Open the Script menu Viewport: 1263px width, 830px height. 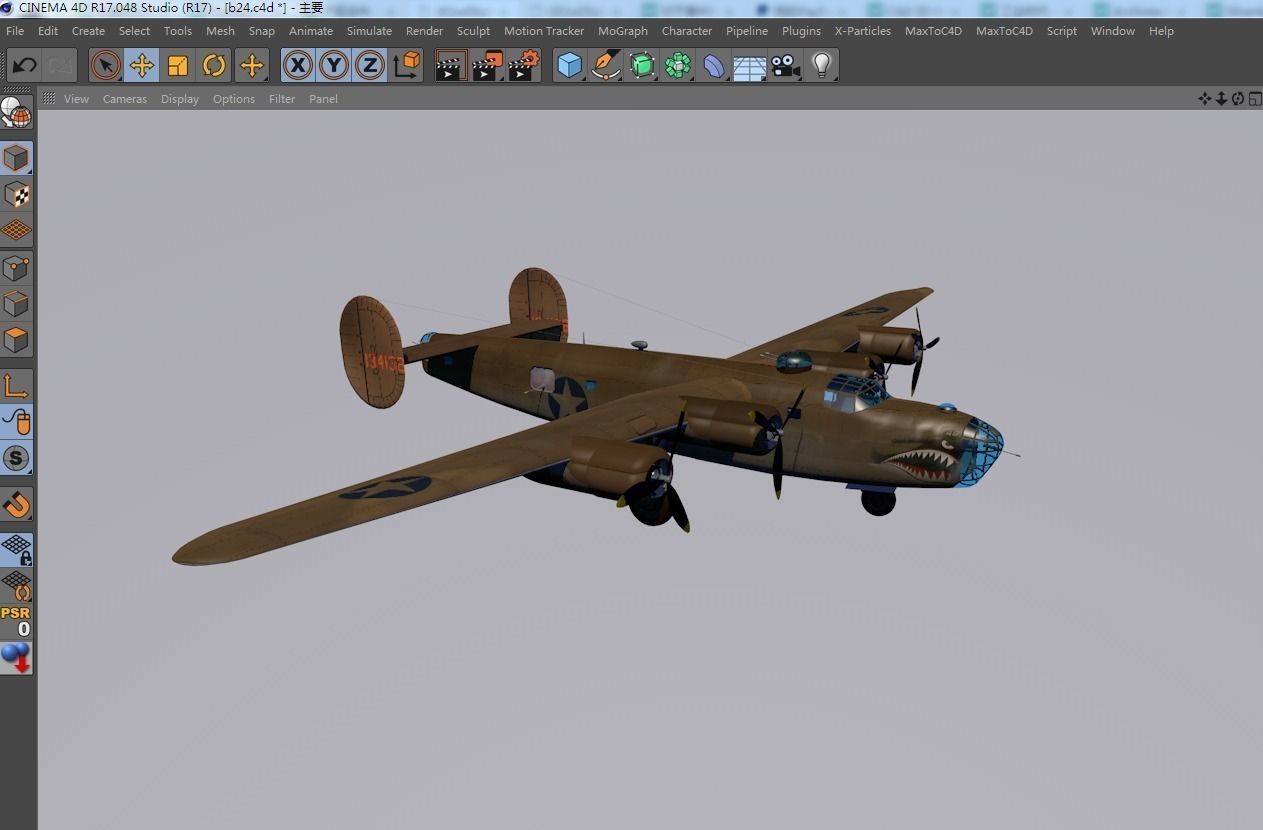(1062, 31)
